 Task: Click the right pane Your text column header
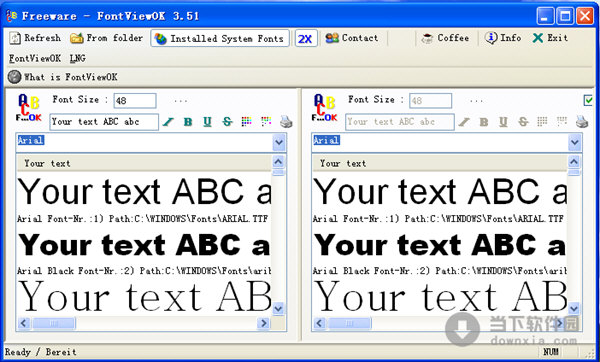(439, 163)
